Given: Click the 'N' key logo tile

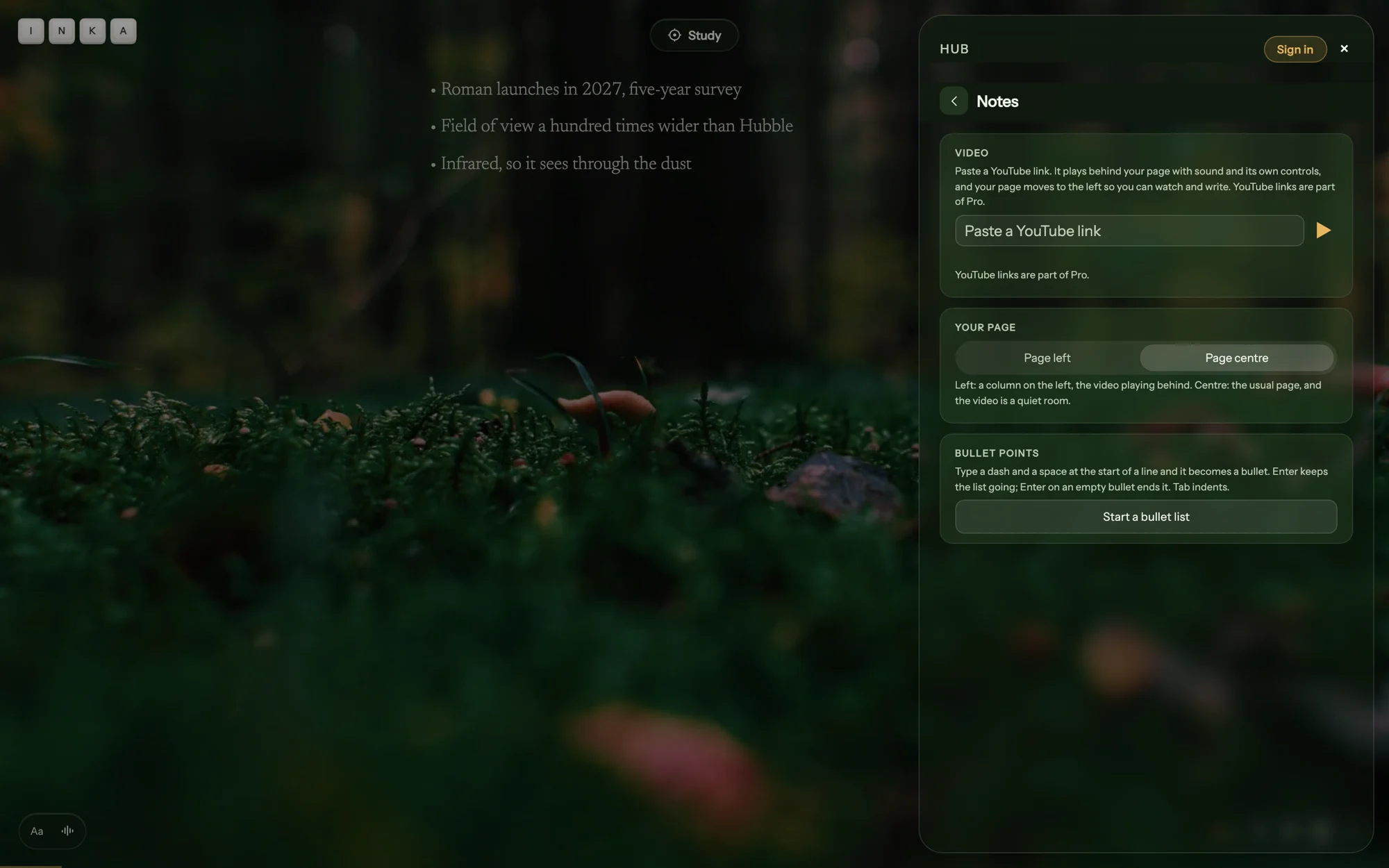Looking at the screenshot, I should (x=62, y=31).
